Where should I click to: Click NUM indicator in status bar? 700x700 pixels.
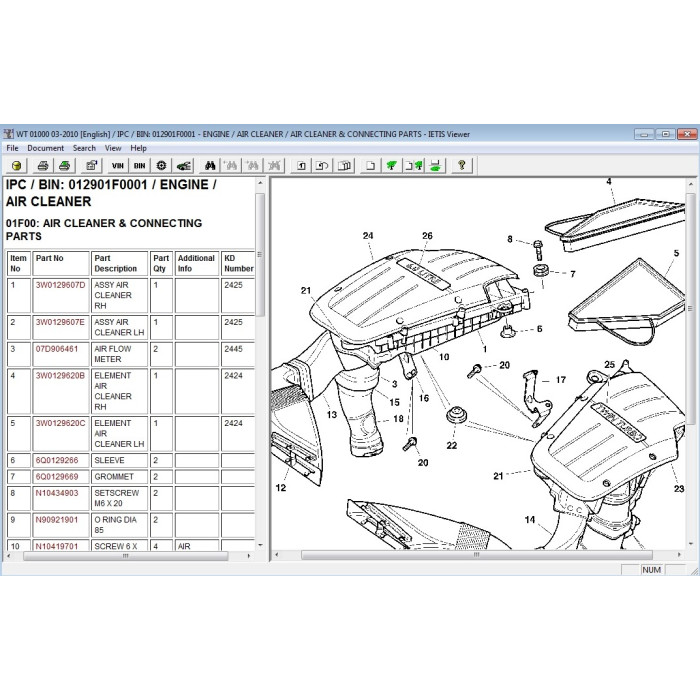click(651, 570)
